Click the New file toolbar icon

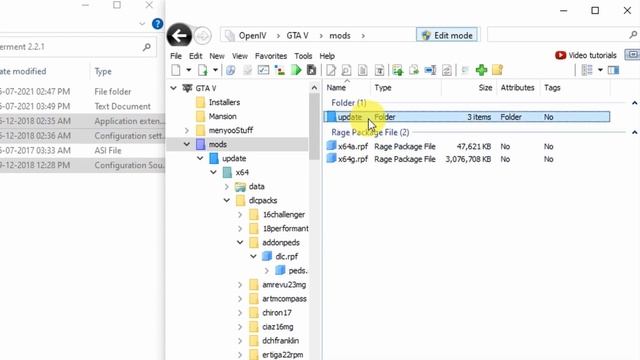point(176,70)
